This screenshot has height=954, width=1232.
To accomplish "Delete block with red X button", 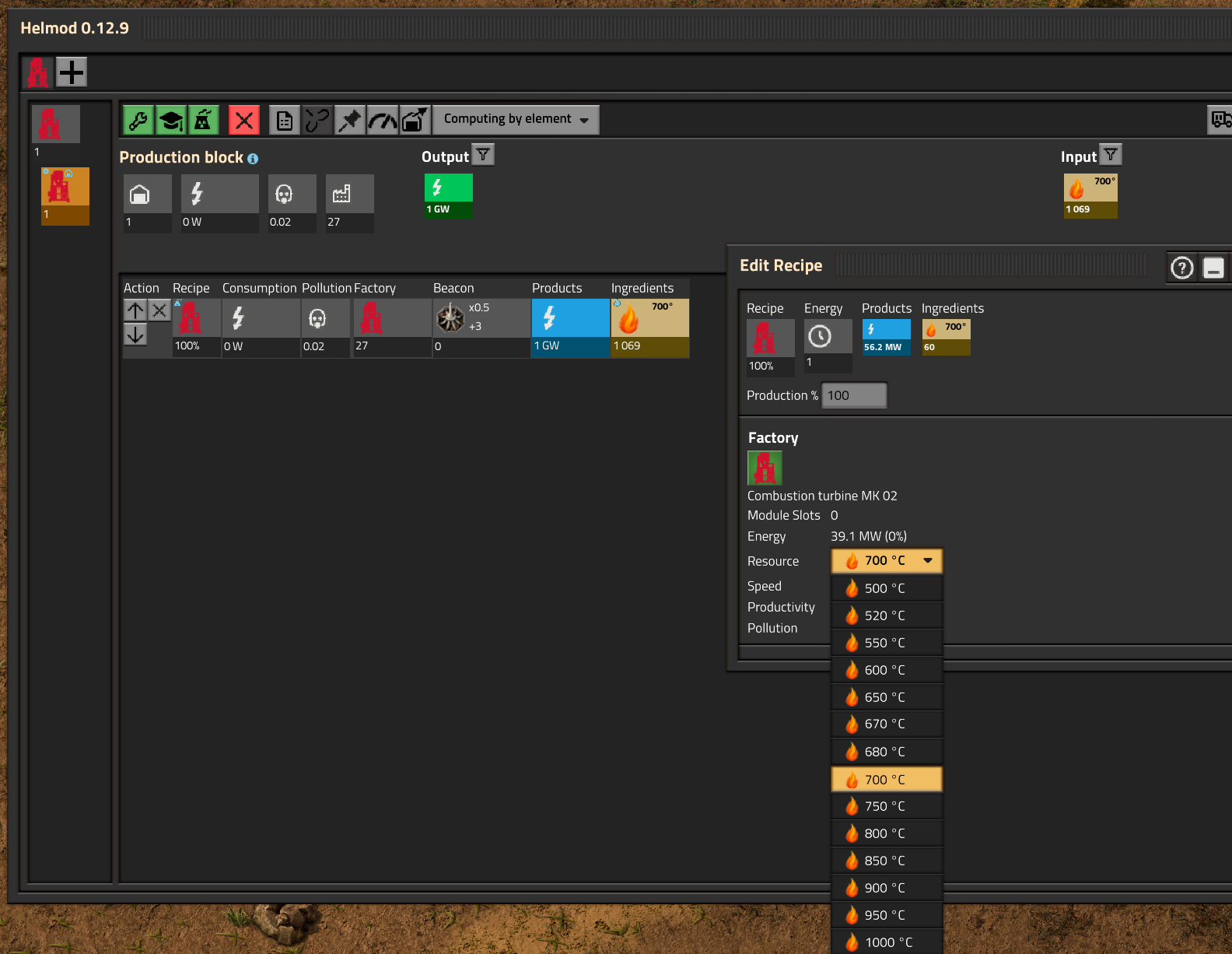I will (x=244, y=120).
